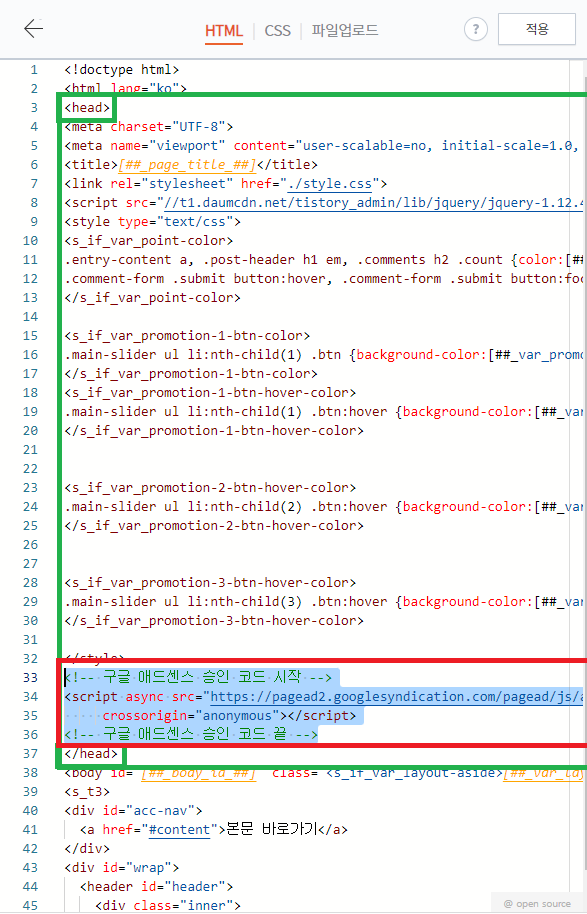Switch to the HTML tab
Screen dimensions: 587x914
pos(224,30)
